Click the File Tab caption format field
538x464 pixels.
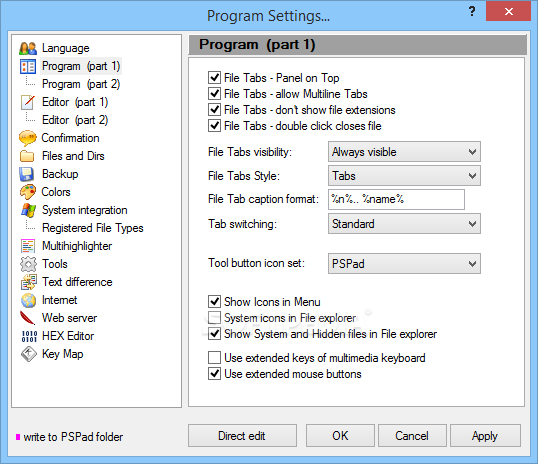396,199
